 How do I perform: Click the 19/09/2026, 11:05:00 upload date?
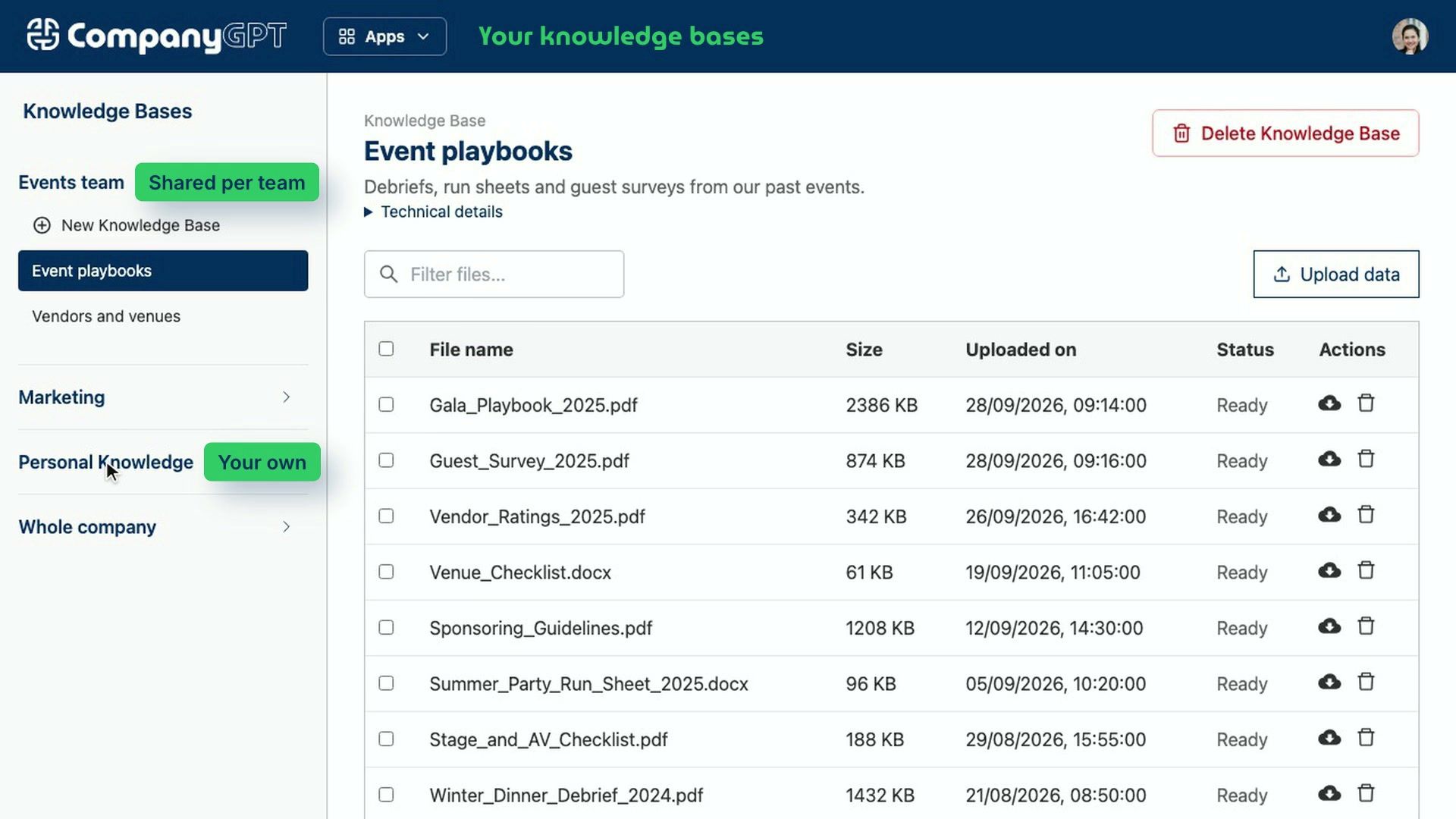pyautogui.click(x=1053, y=573)
